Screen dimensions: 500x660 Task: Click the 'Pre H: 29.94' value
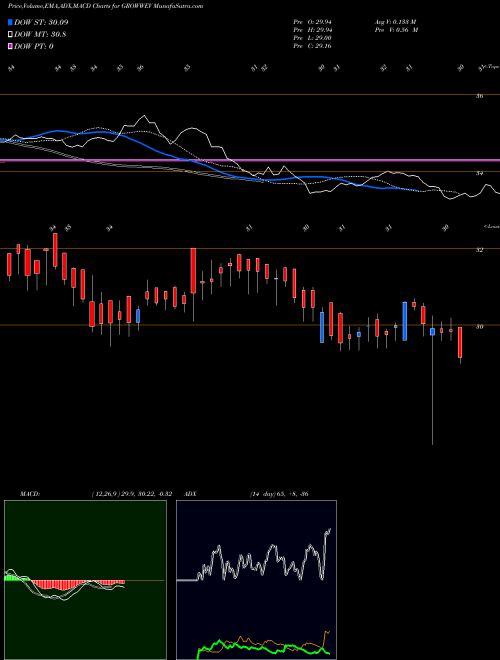(313, 30)
